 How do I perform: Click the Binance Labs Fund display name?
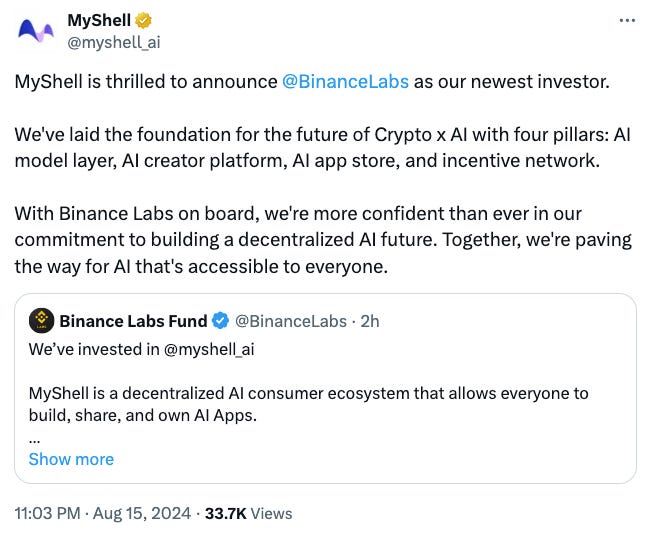pos(133,321)
